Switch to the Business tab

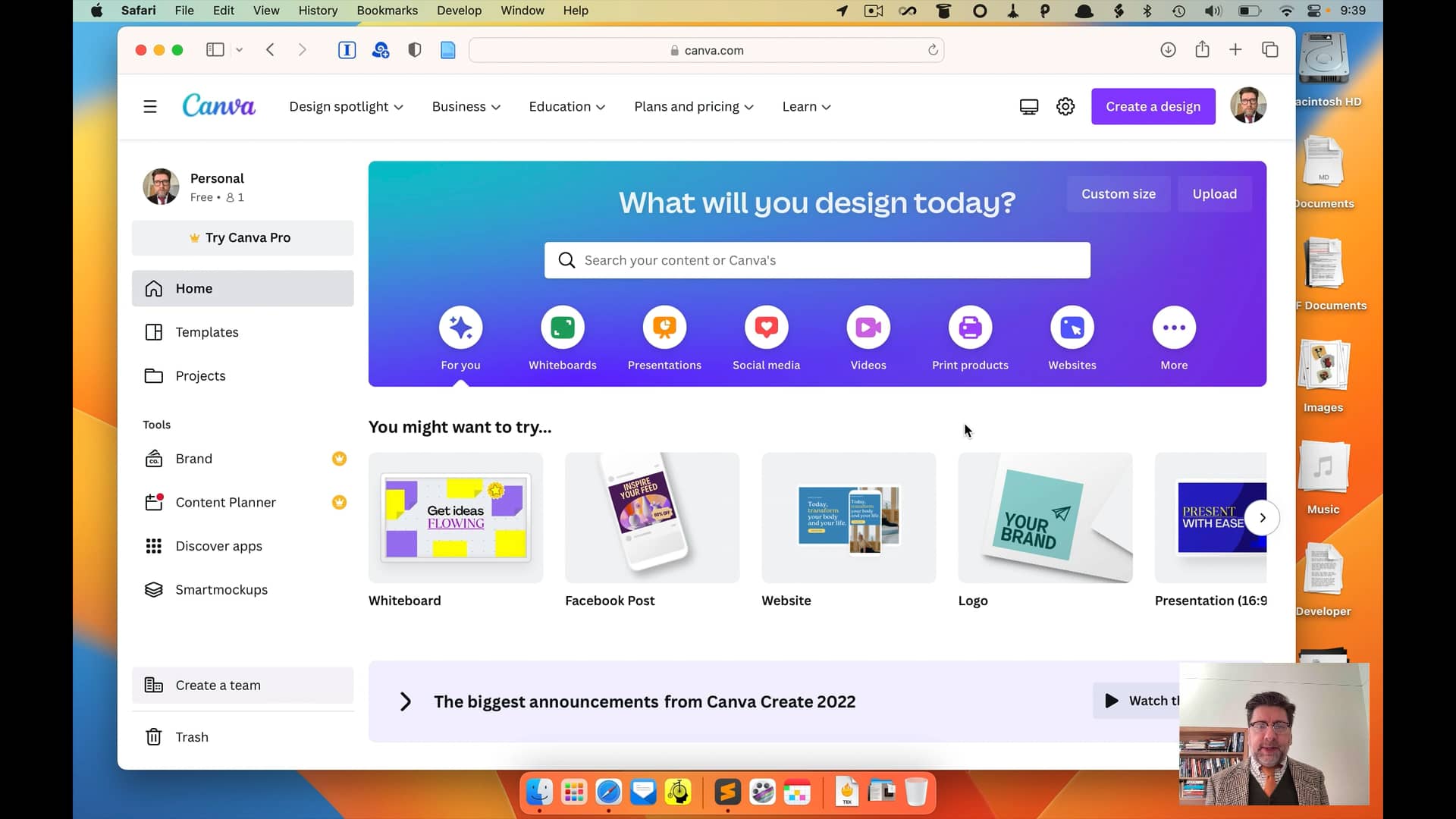(465, 106)
